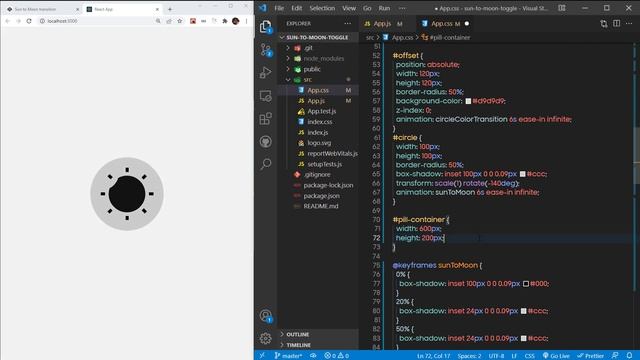This screenshot has height=360, width=640.
Task: Open the Run and Debug view
Action: coord(266,73)
